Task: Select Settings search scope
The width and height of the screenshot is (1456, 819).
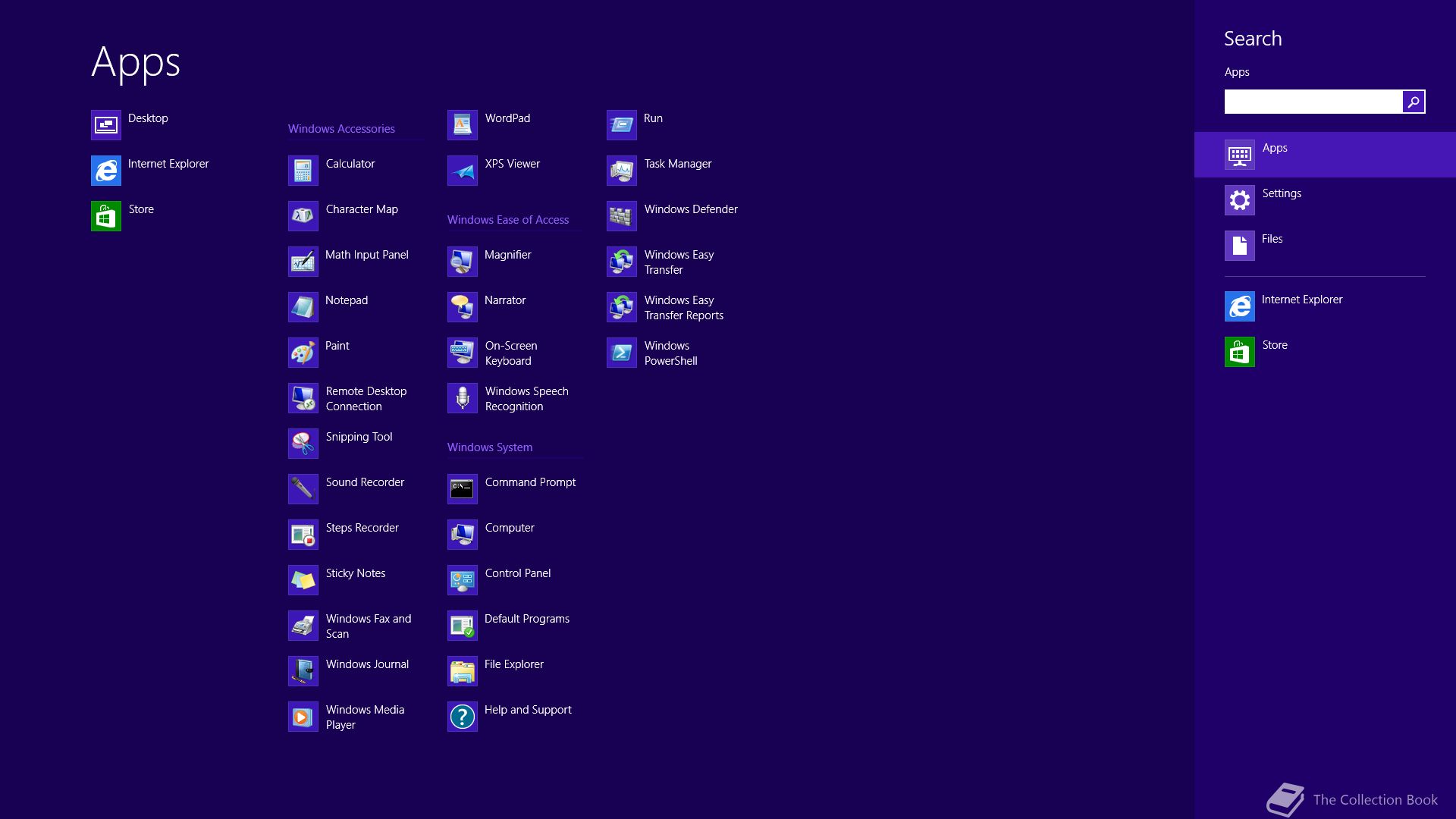Action: point(1325,200)
